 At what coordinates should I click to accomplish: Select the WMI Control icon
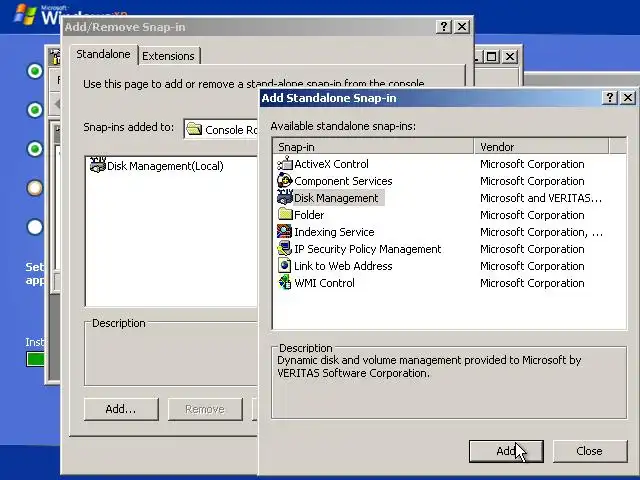coord(285,283)
